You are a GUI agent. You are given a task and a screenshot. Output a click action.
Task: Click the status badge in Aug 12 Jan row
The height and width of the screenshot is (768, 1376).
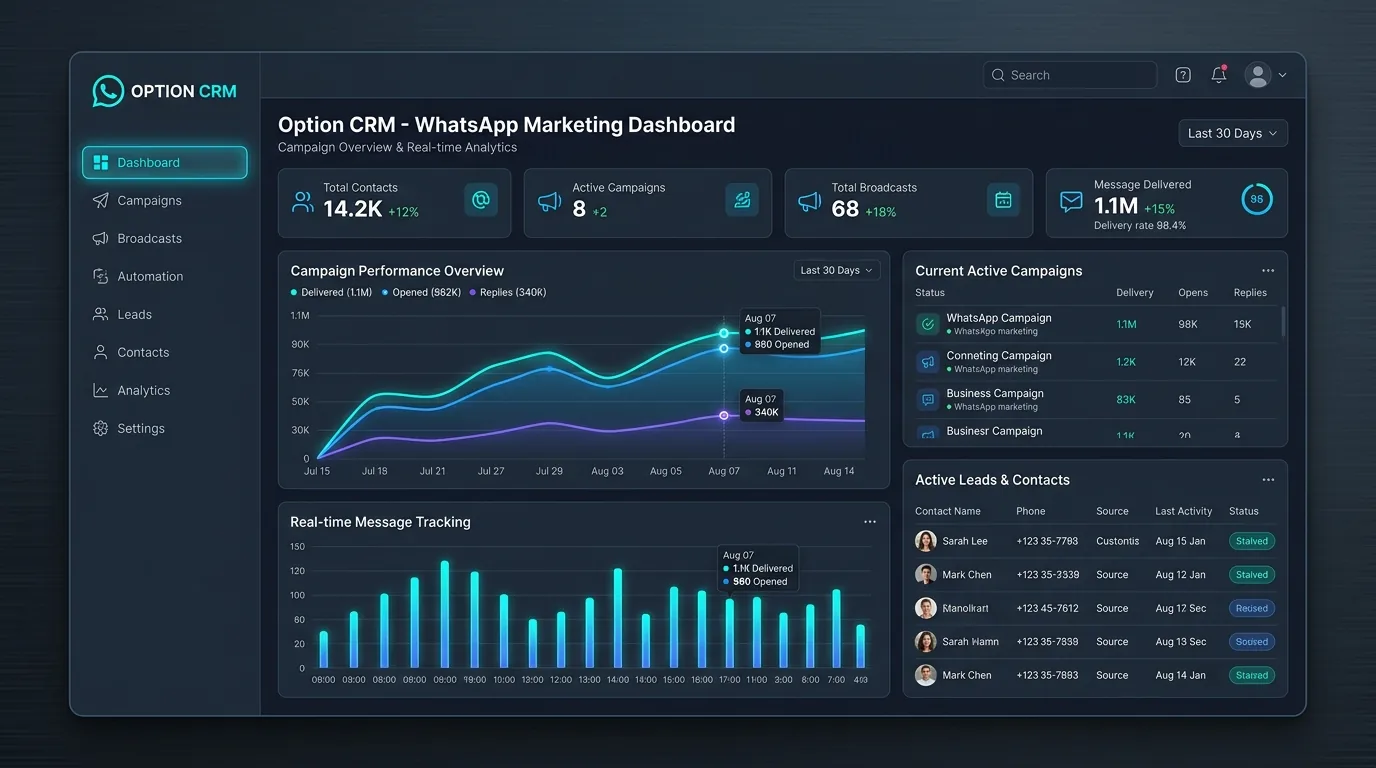(x=1252, y=575)
